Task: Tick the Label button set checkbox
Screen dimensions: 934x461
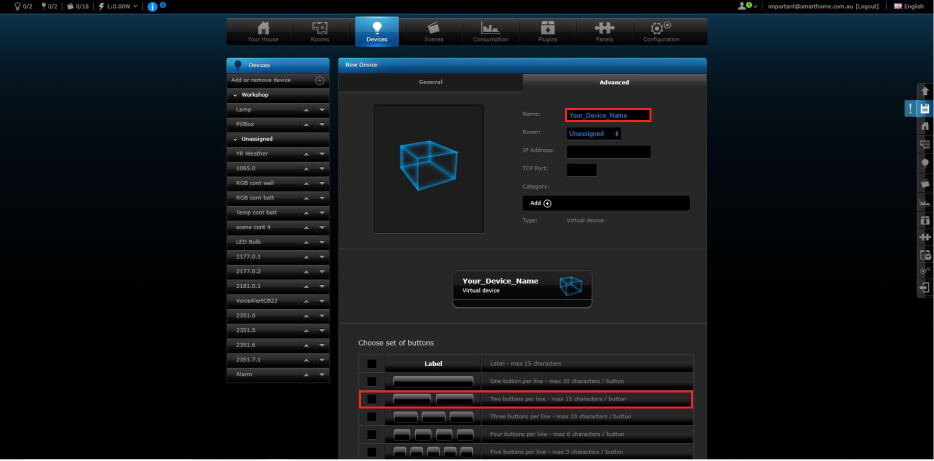Action: tap(372, 363)
